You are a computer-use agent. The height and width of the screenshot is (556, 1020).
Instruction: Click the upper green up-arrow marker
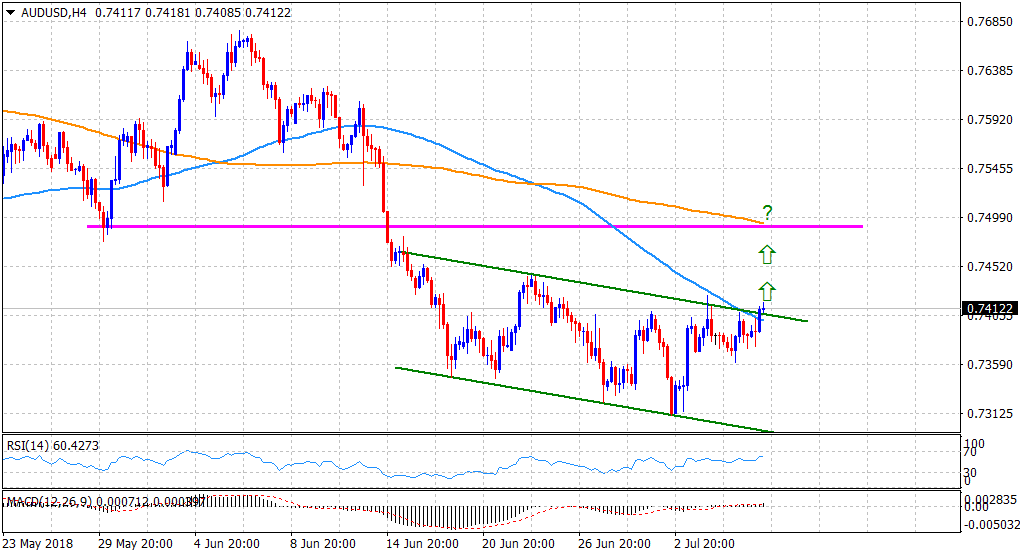pos(767,253)
